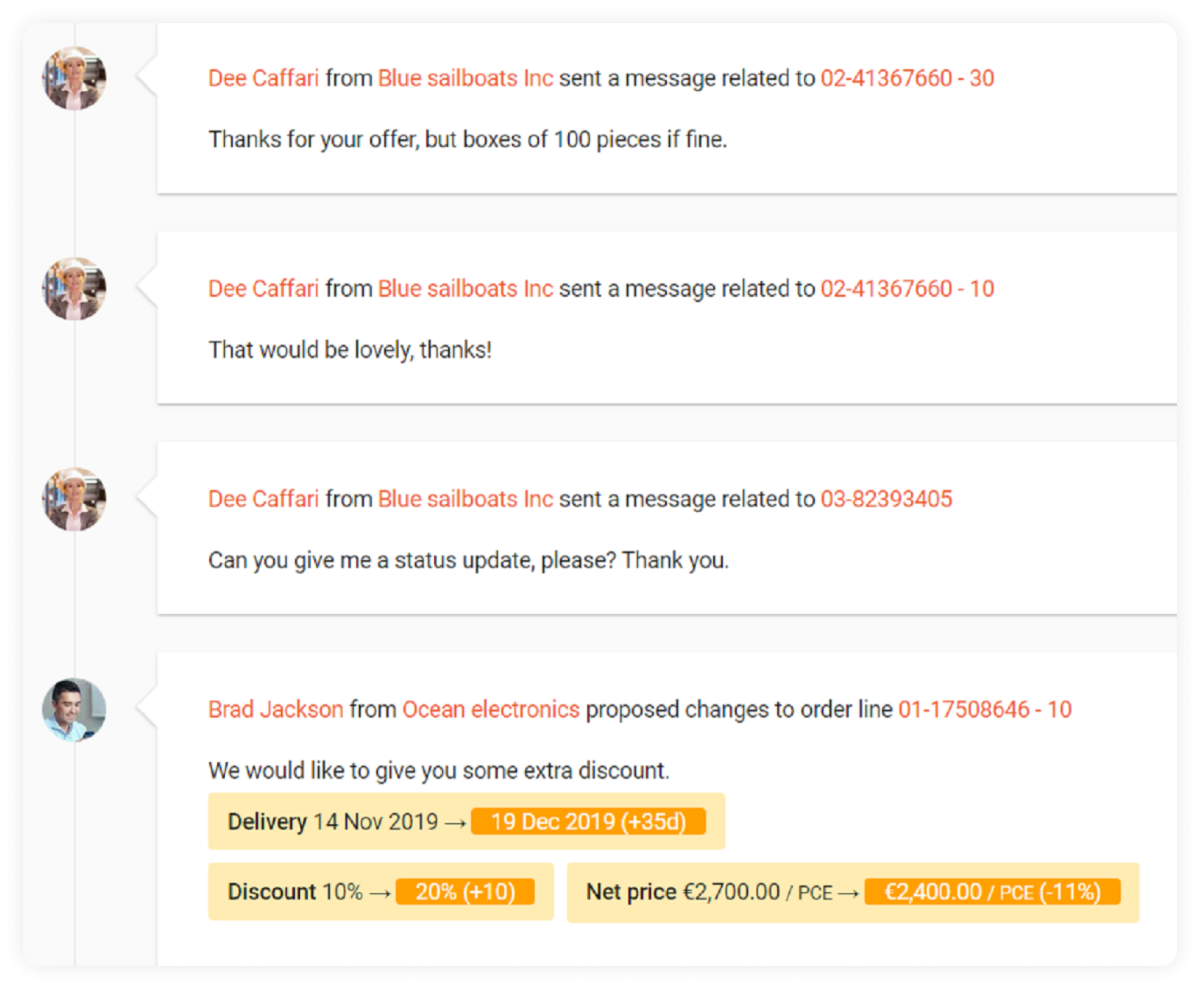Click Dee Caffari's name in the boxes message

(263, 78)
